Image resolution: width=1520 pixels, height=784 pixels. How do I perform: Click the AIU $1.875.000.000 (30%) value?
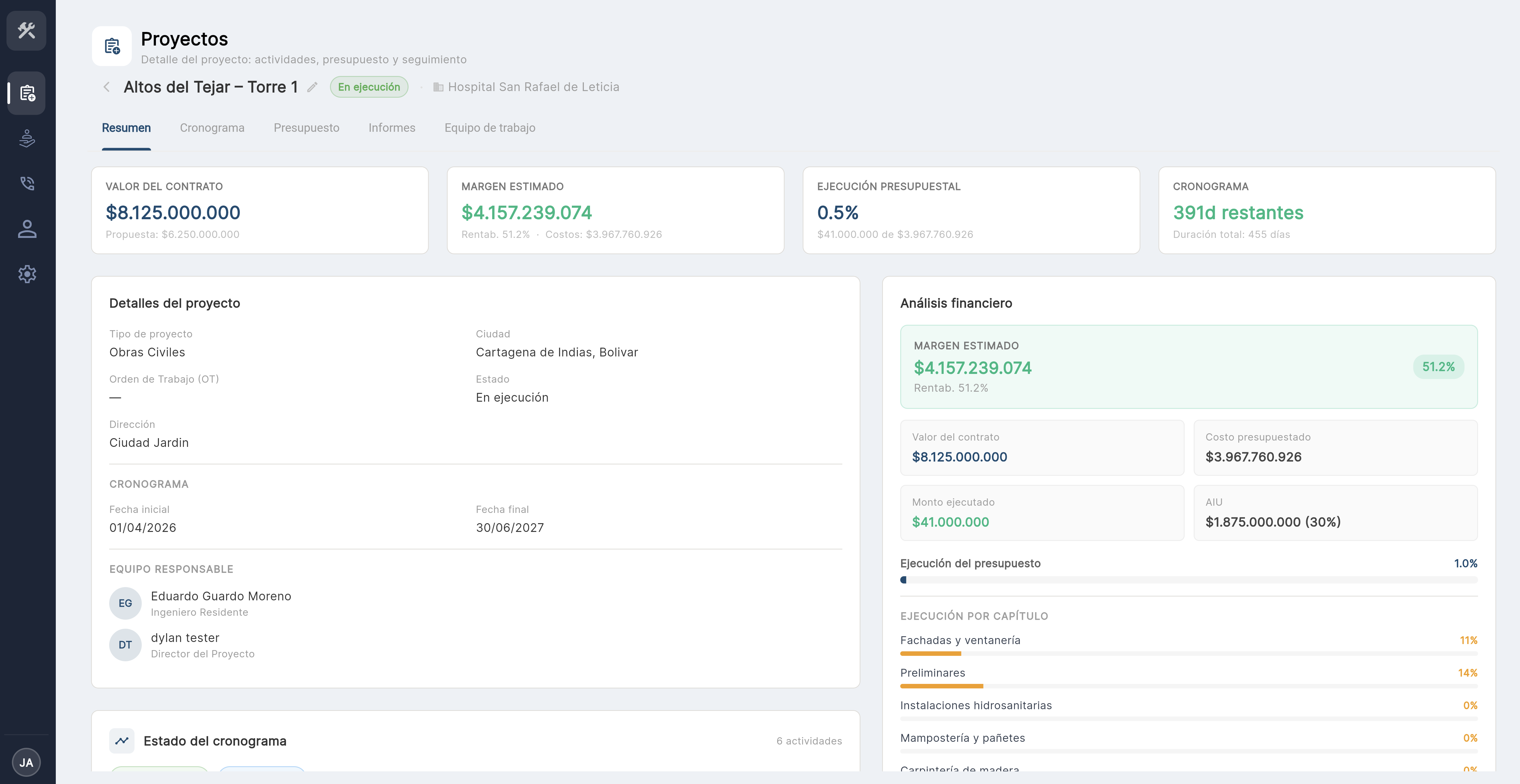[1273, 522]
